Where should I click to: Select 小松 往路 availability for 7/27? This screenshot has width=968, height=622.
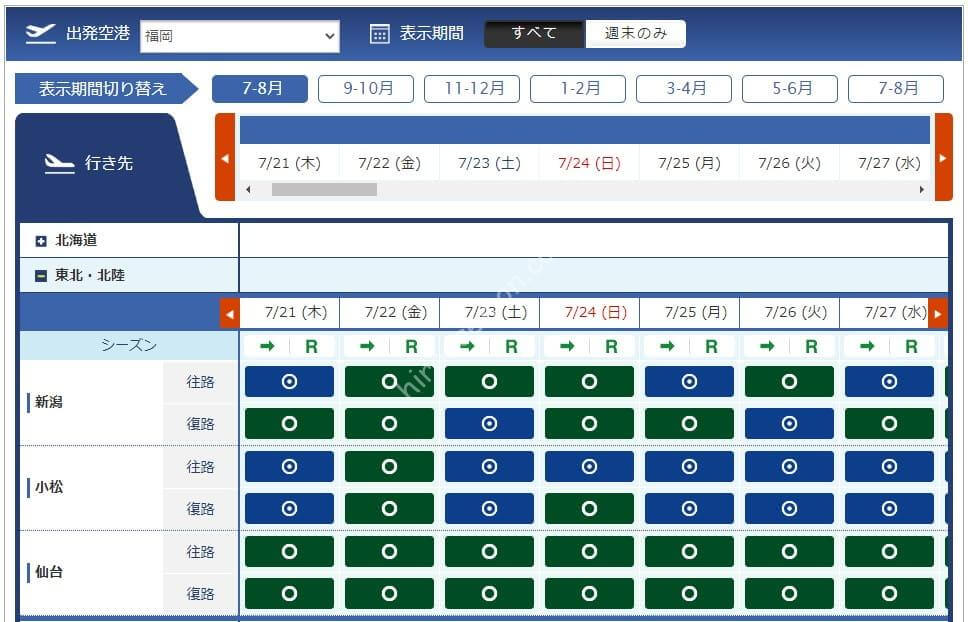coord(889,466)
